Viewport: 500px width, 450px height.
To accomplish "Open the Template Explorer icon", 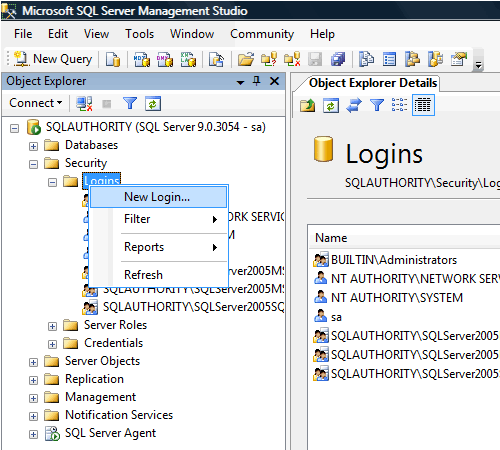I will pyautogui.click(x=436, y=59).
